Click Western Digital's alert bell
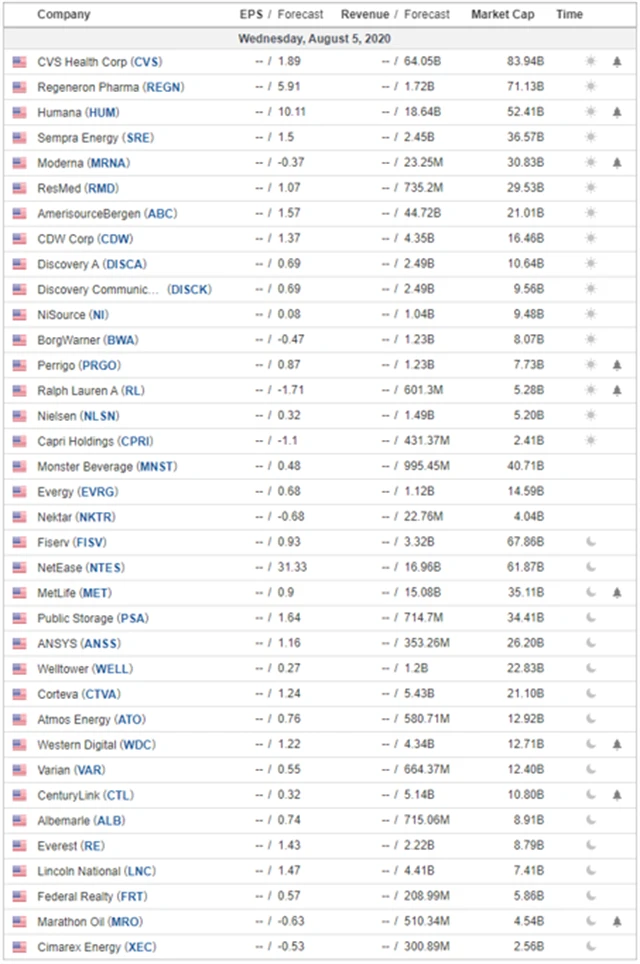The image size is (640, 964). click(x=617, y=745)
